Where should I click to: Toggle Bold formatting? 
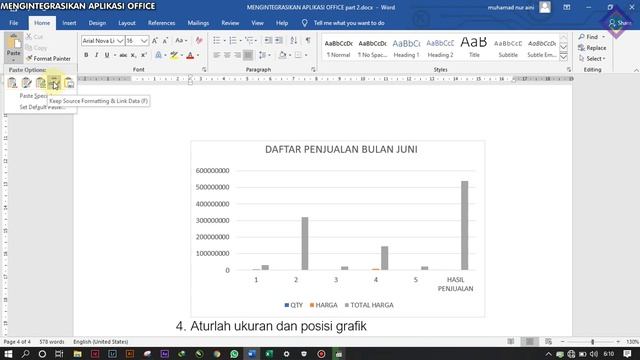pos(86,55)
